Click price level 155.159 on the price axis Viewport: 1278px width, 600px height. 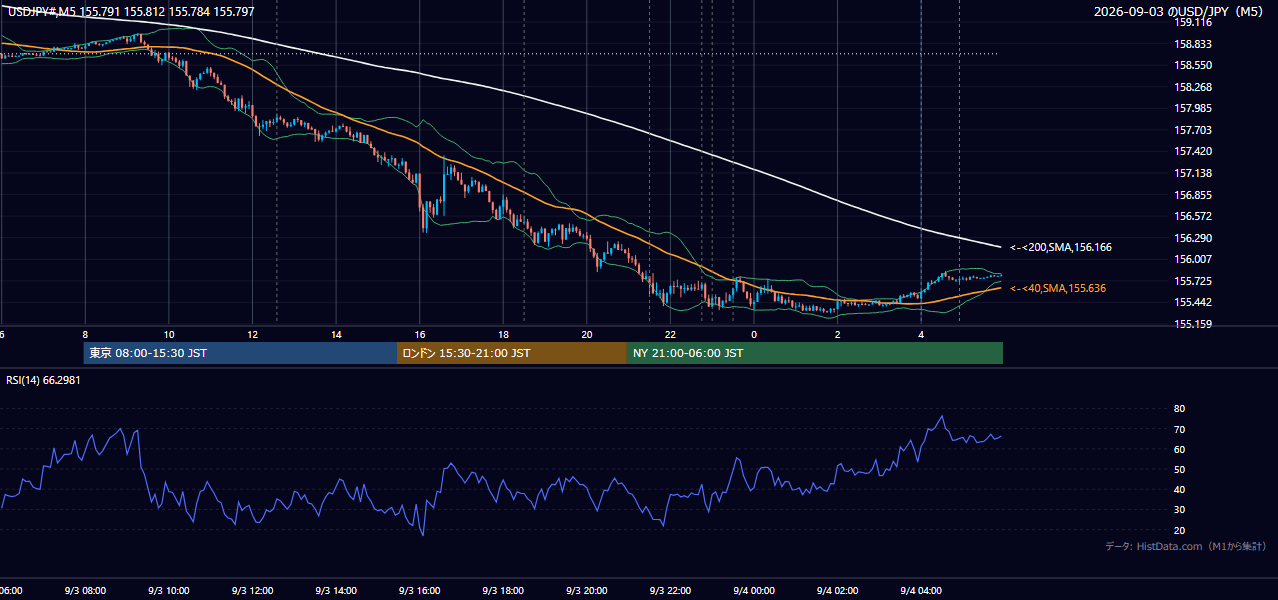coord(1192,324)
